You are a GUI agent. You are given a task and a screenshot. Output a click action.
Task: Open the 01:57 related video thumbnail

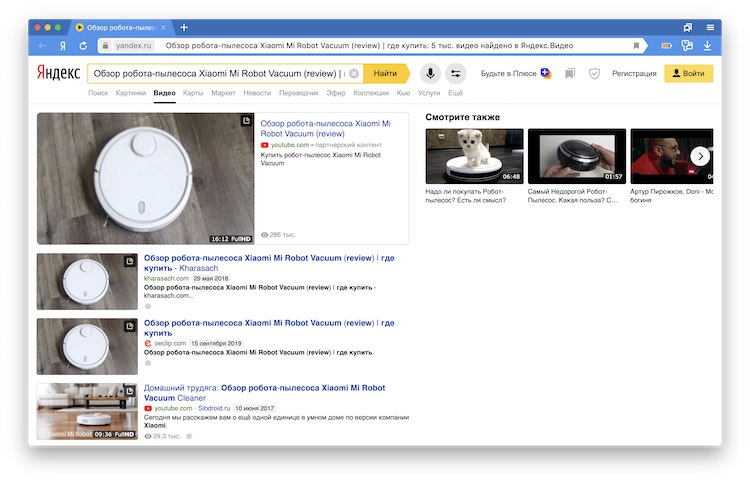click(577, 156)
